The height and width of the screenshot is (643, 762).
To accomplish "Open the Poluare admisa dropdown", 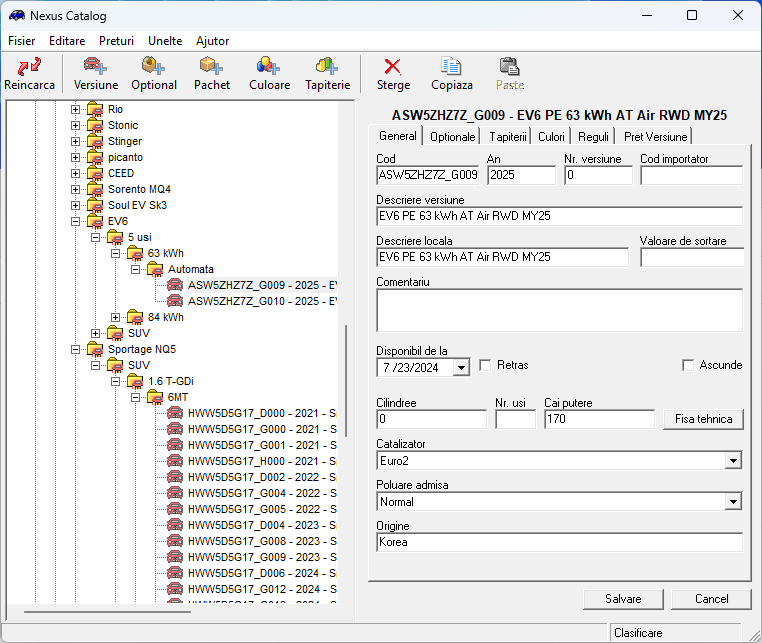I will click(732, 502).
